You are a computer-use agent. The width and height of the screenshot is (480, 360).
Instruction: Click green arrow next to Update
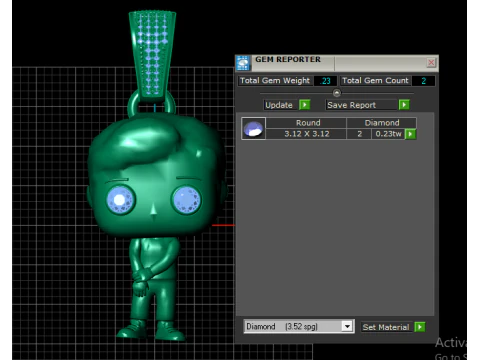[305, 105]
